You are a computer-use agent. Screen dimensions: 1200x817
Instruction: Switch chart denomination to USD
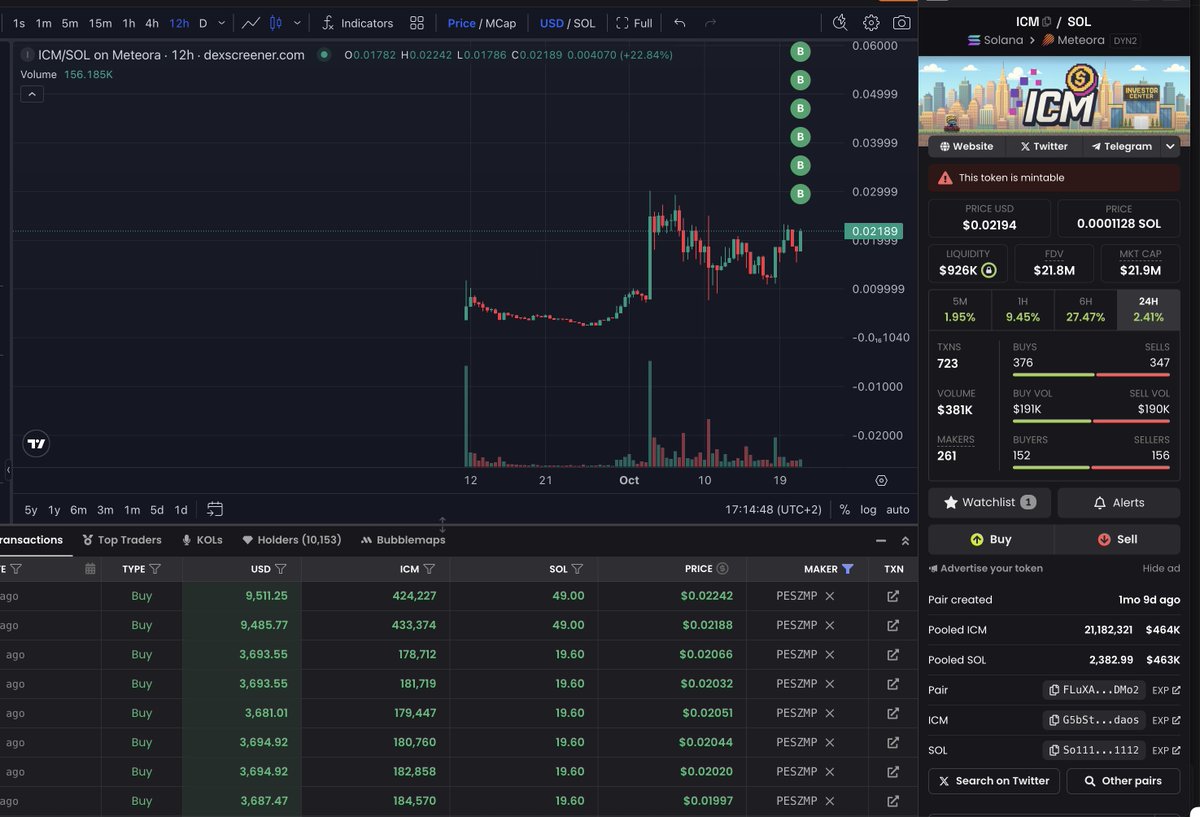pyautogui.click(x=551, y=23)
